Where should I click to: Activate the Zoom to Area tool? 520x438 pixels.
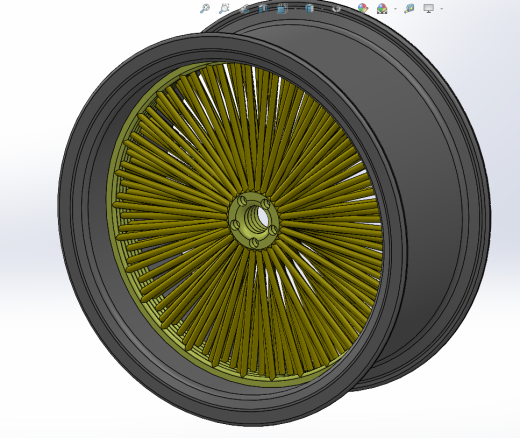click(x=224, y=8)
